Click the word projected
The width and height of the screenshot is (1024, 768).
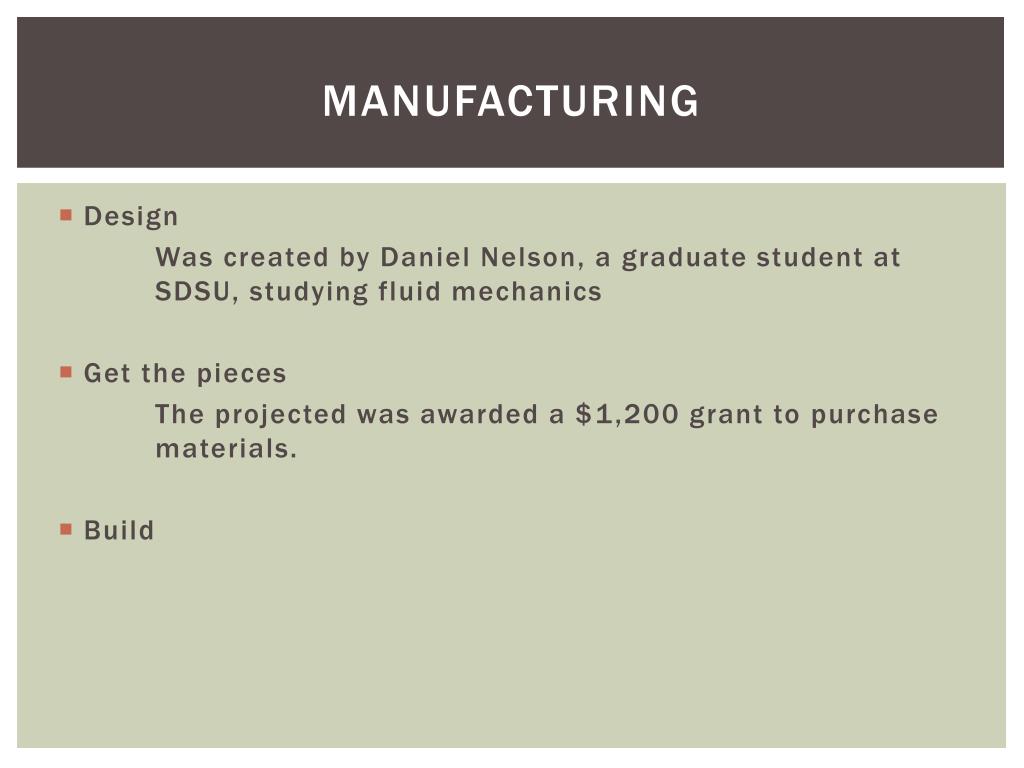tap(280, 416)
